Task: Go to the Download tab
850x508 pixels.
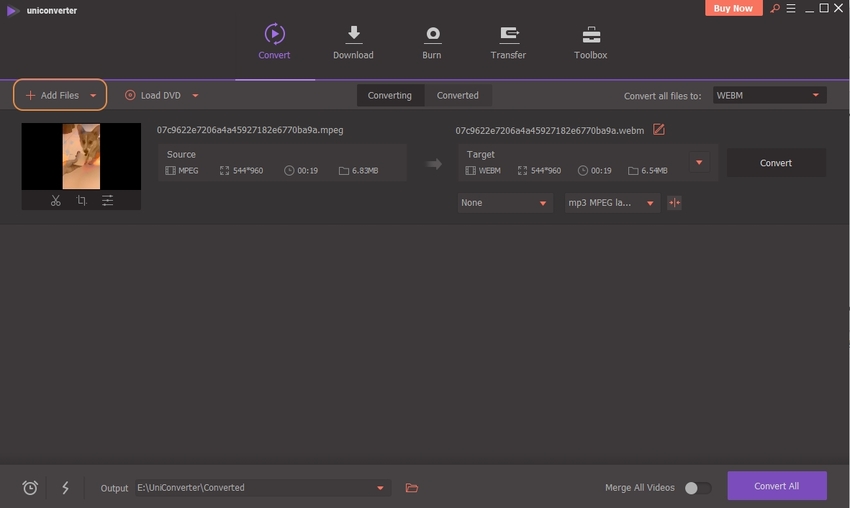Action: pyautogui.click(x=353, y=42)
